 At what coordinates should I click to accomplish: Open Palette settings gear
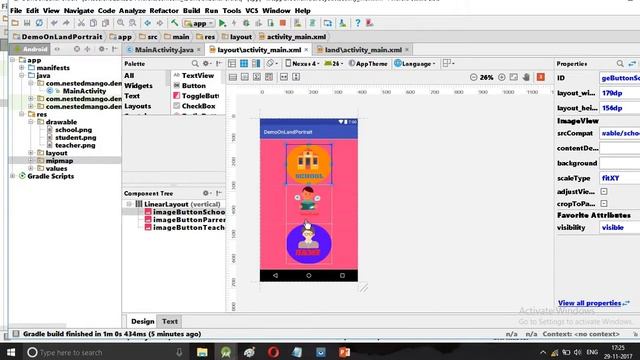pos(207,64)
